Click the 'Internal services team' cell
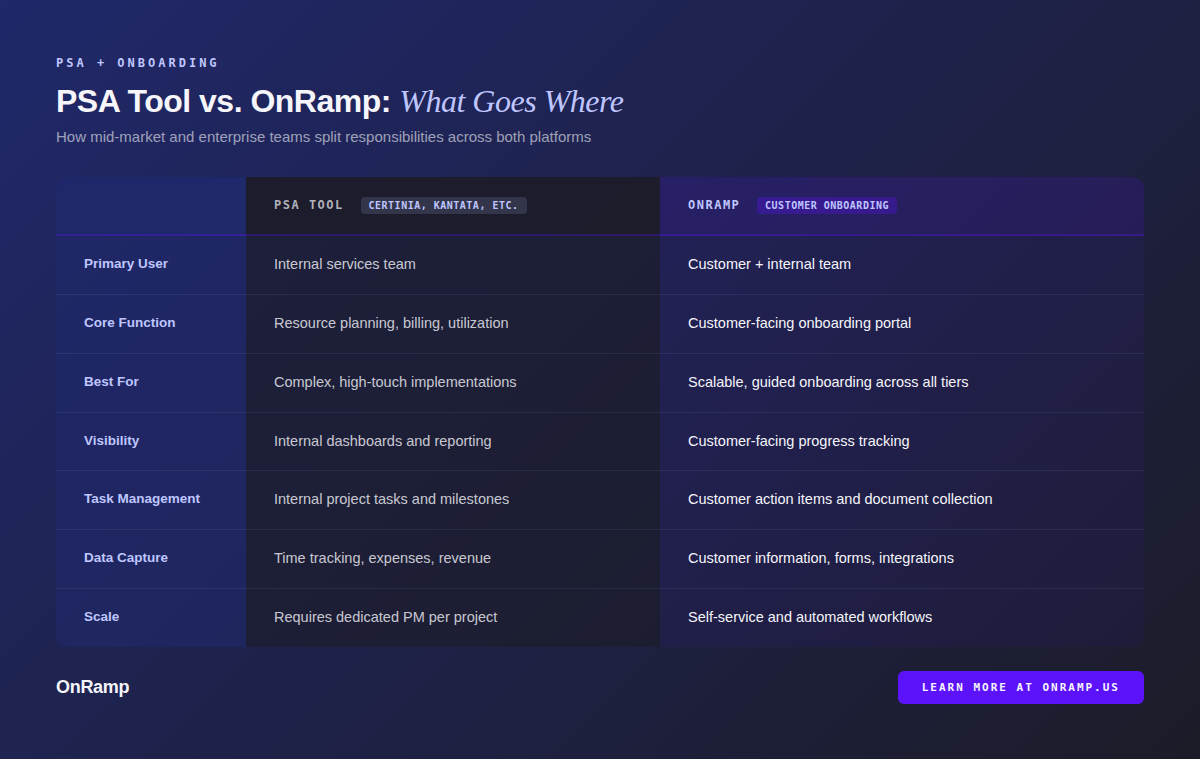Screen dimensions: 1200x759 (344, 264)
